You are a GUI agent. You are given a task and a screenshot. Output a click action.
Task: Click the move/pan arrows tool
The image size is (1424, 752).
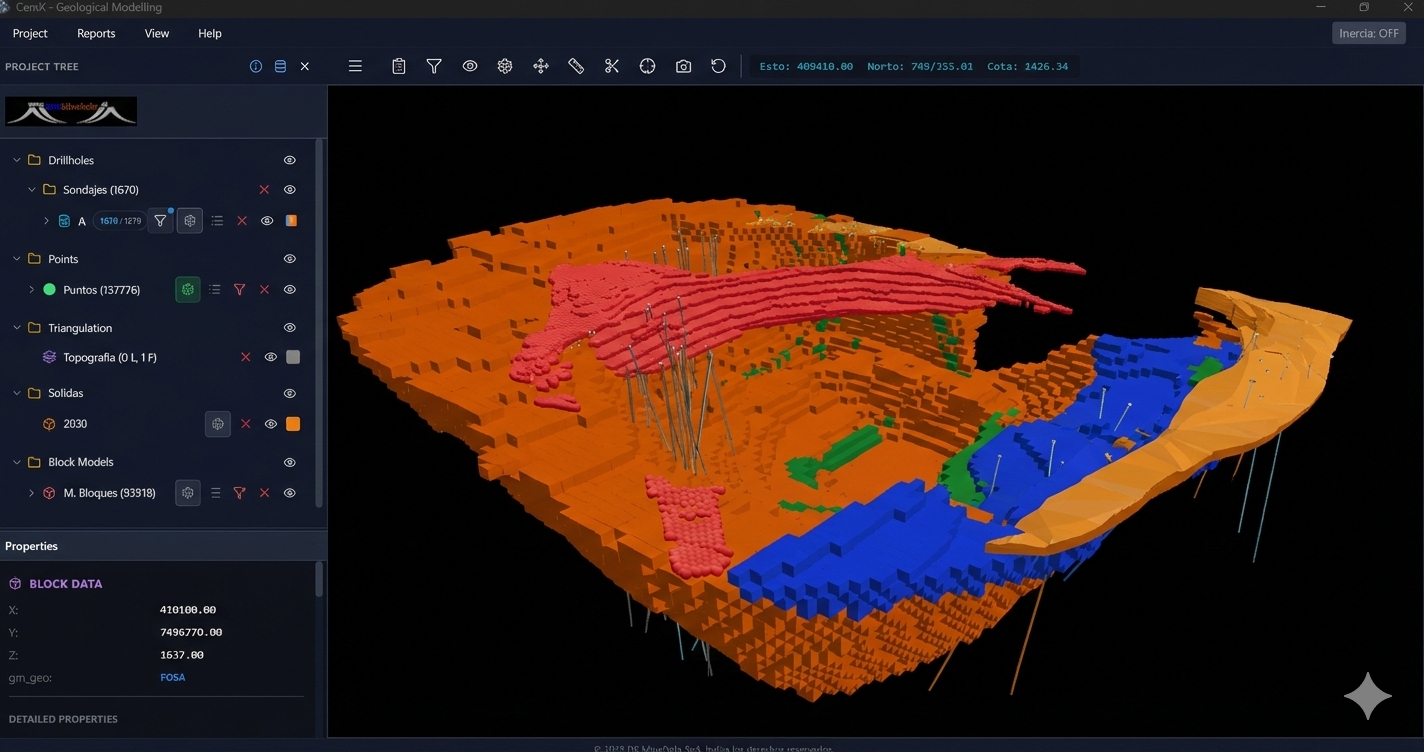[x=541, y=66]
